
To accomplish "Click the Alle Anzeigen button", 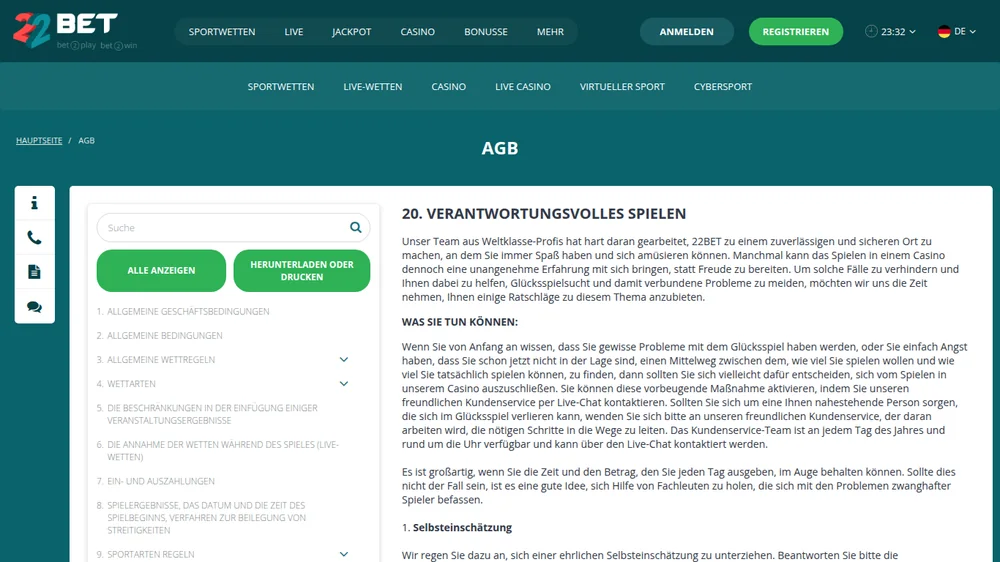I will tap(161, 270).
